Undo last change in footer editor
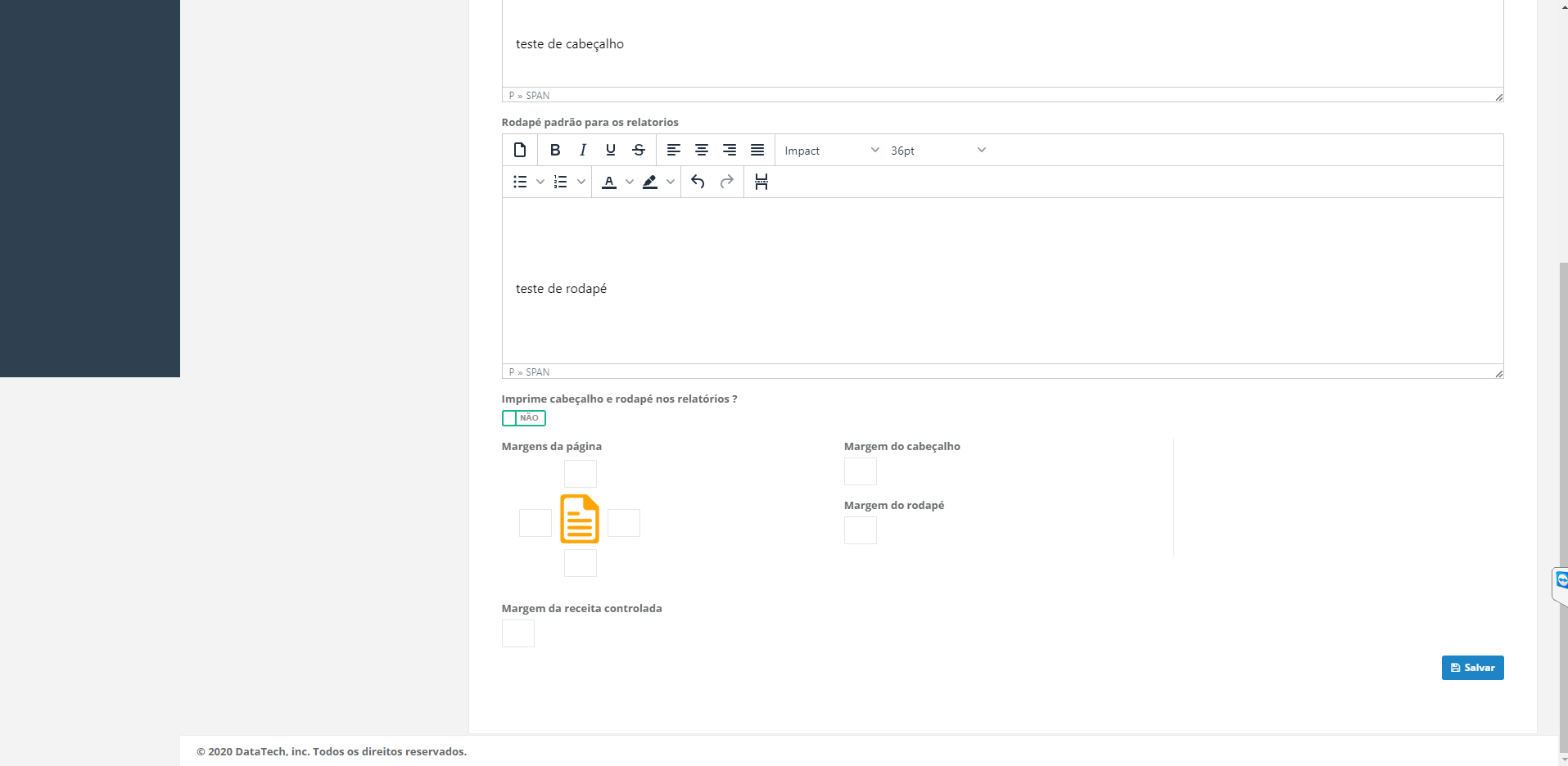This screenshot has height=766, width=1568. pos(698,182)
